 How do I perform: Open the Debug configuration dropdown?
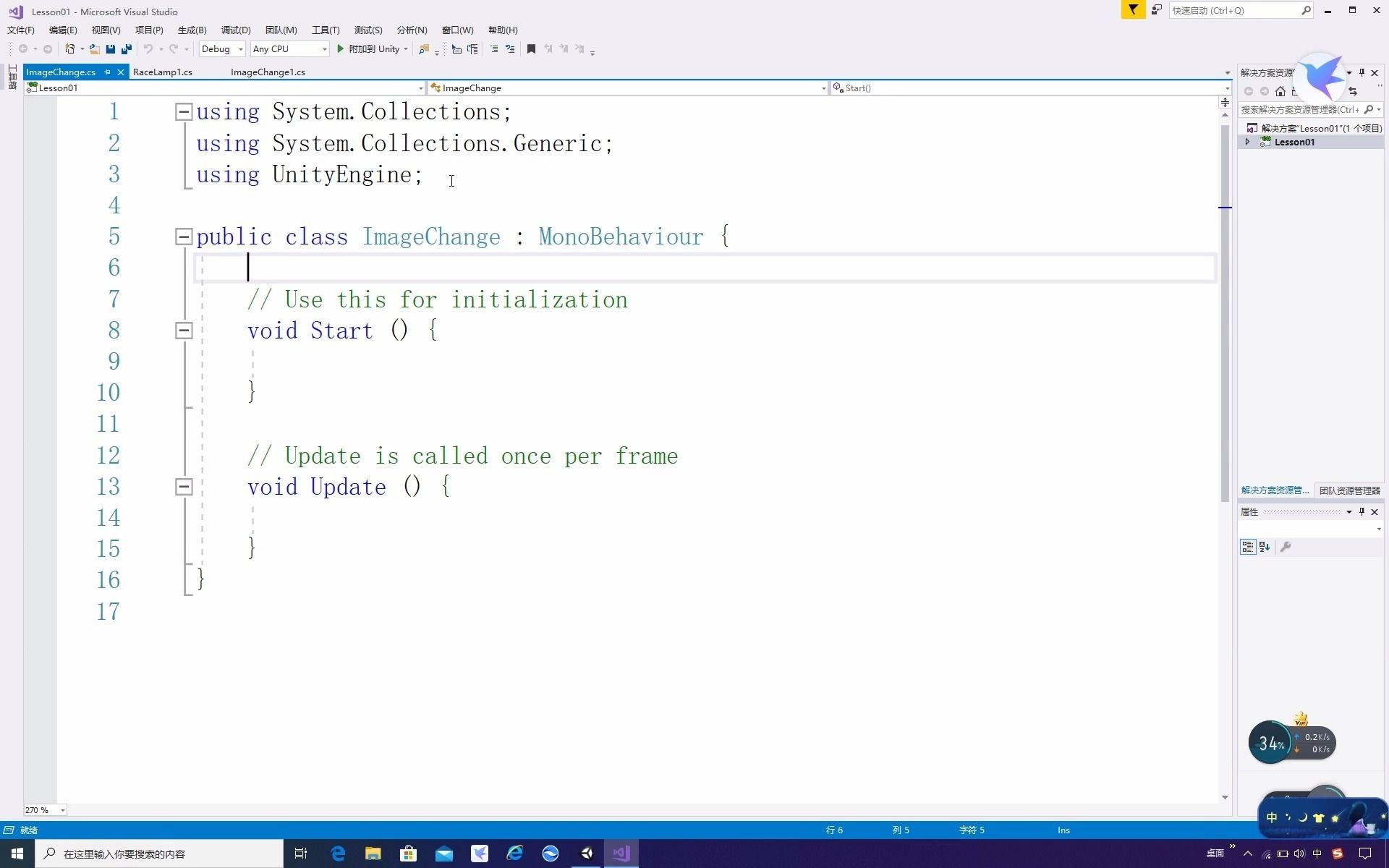click(222, 49)
